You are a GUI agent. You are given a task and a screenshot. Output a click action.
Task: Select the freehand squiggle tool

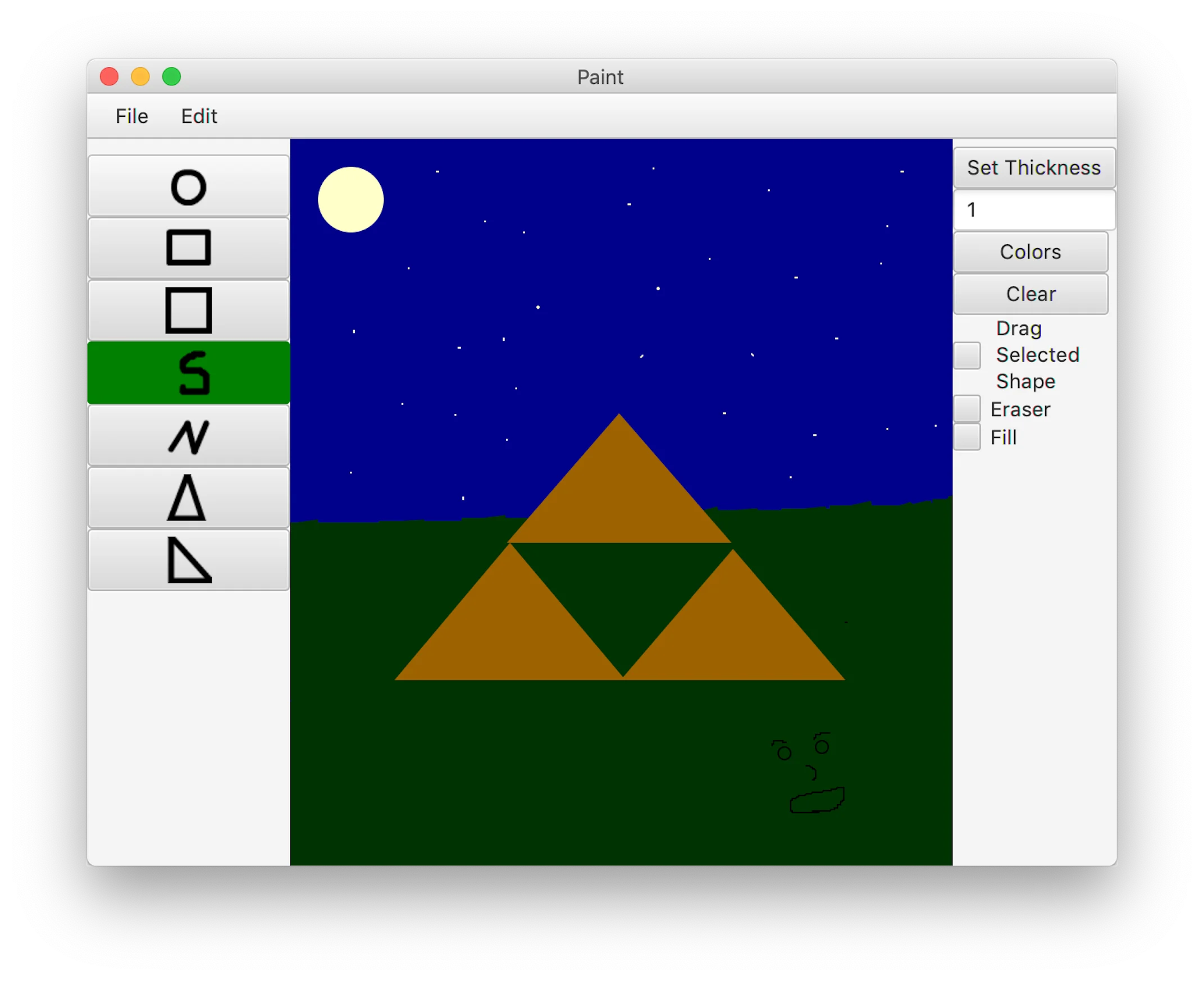pos(188,373)
